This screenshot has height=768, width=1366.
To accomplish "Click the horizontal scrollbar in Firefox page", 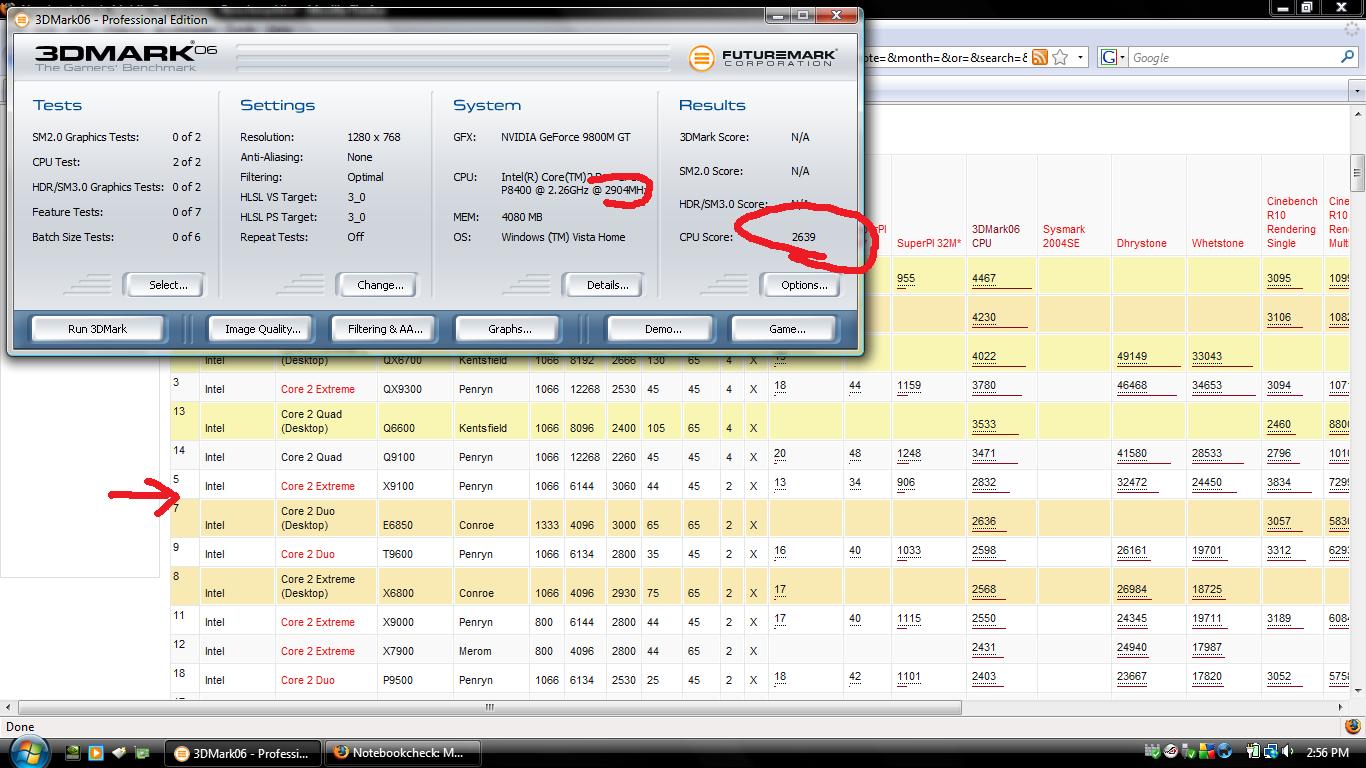I will tap(489, 707).
